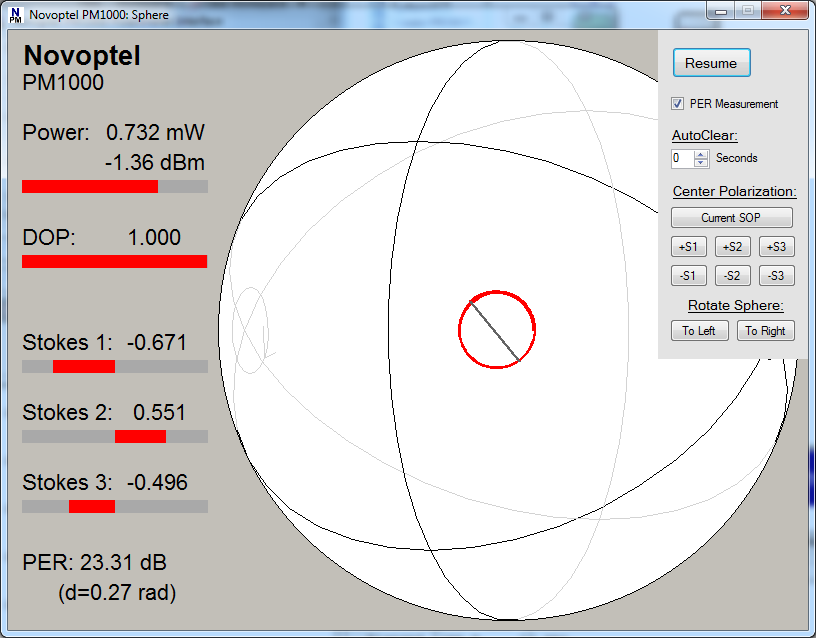The image size is (816, 638).
Task: Click the AutoClear seconds input field
Action: 681,158
